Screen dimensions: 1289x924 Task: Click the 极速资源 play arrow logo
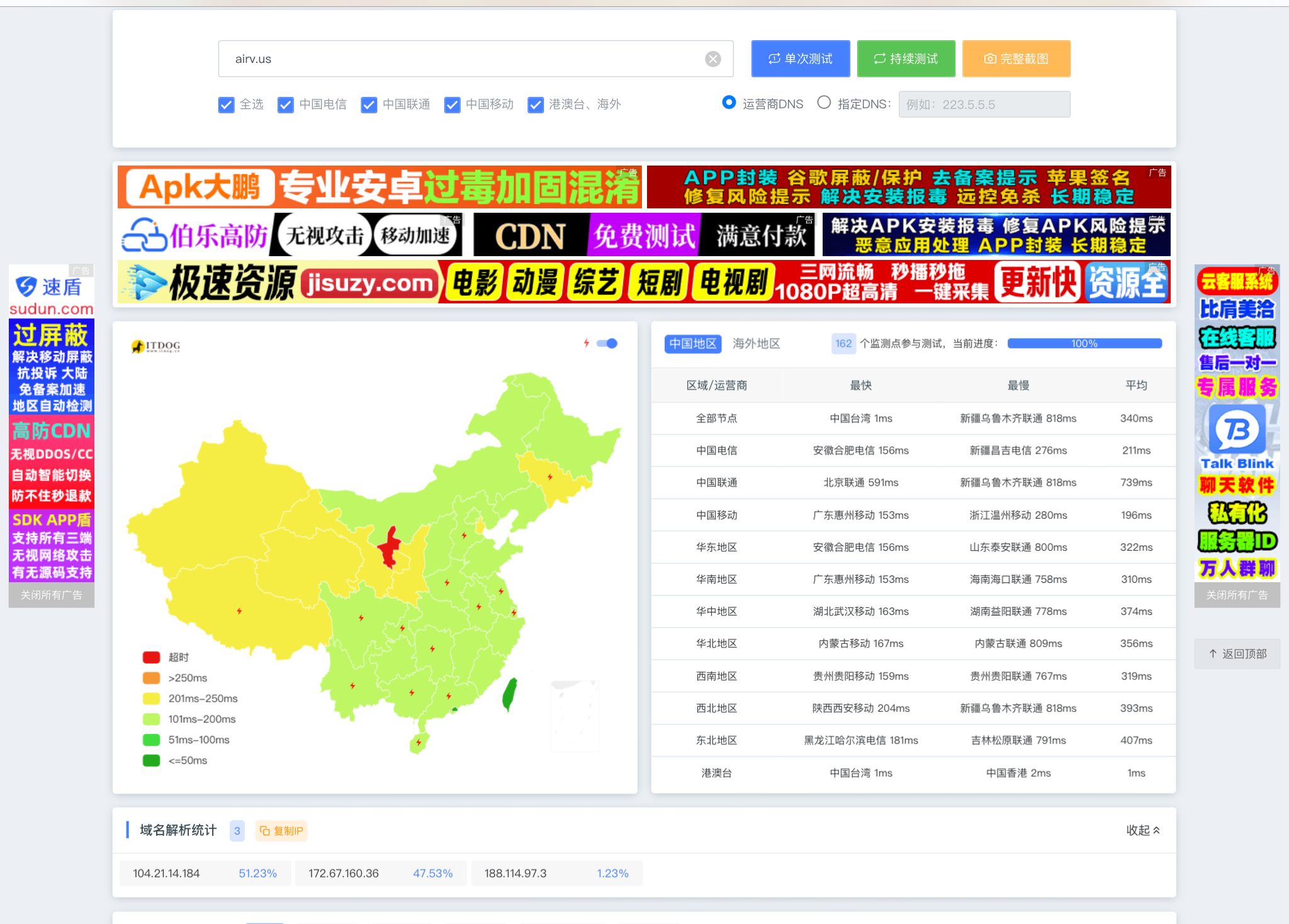[x=145, y=283]
